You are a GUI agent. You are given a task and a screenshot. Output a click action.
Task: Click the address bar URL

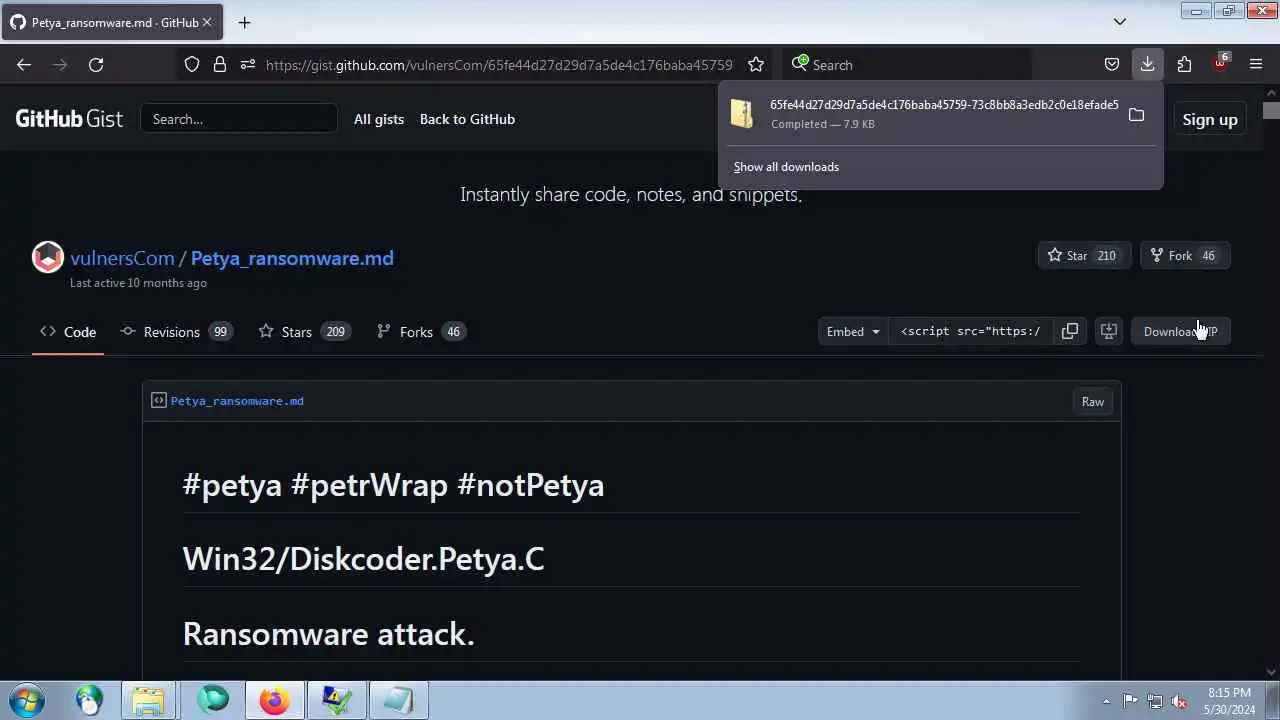[499, 64]
